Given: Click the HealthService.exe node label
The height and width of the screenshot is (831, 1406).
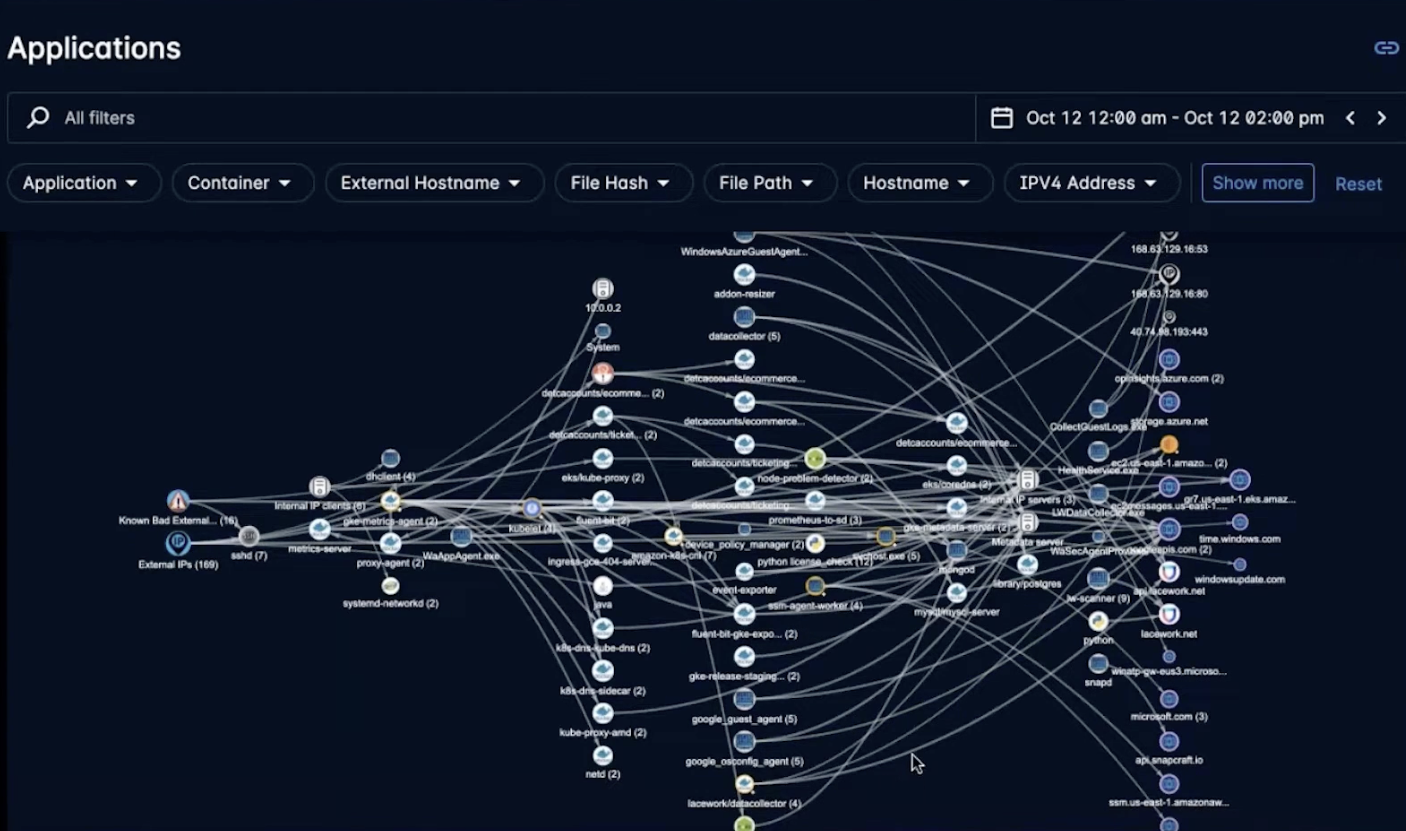Looking at the screenshot, I should 1098,470.
